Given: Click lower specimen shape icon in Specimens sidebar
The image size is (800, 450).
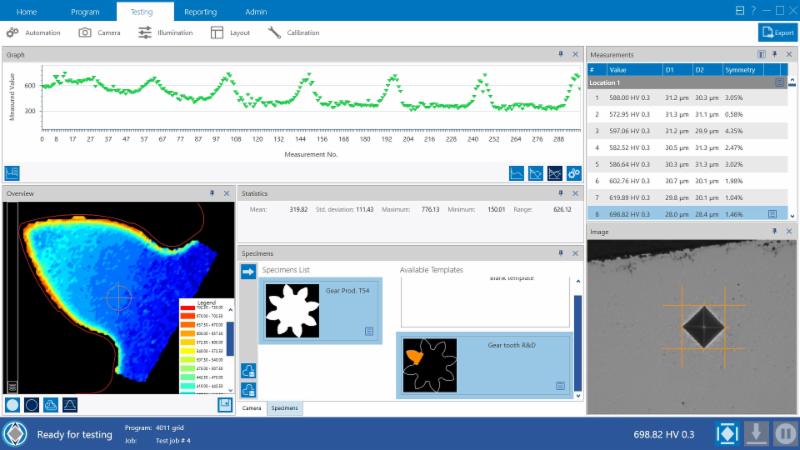Looking at the screenshot, I should click(248, 390).
